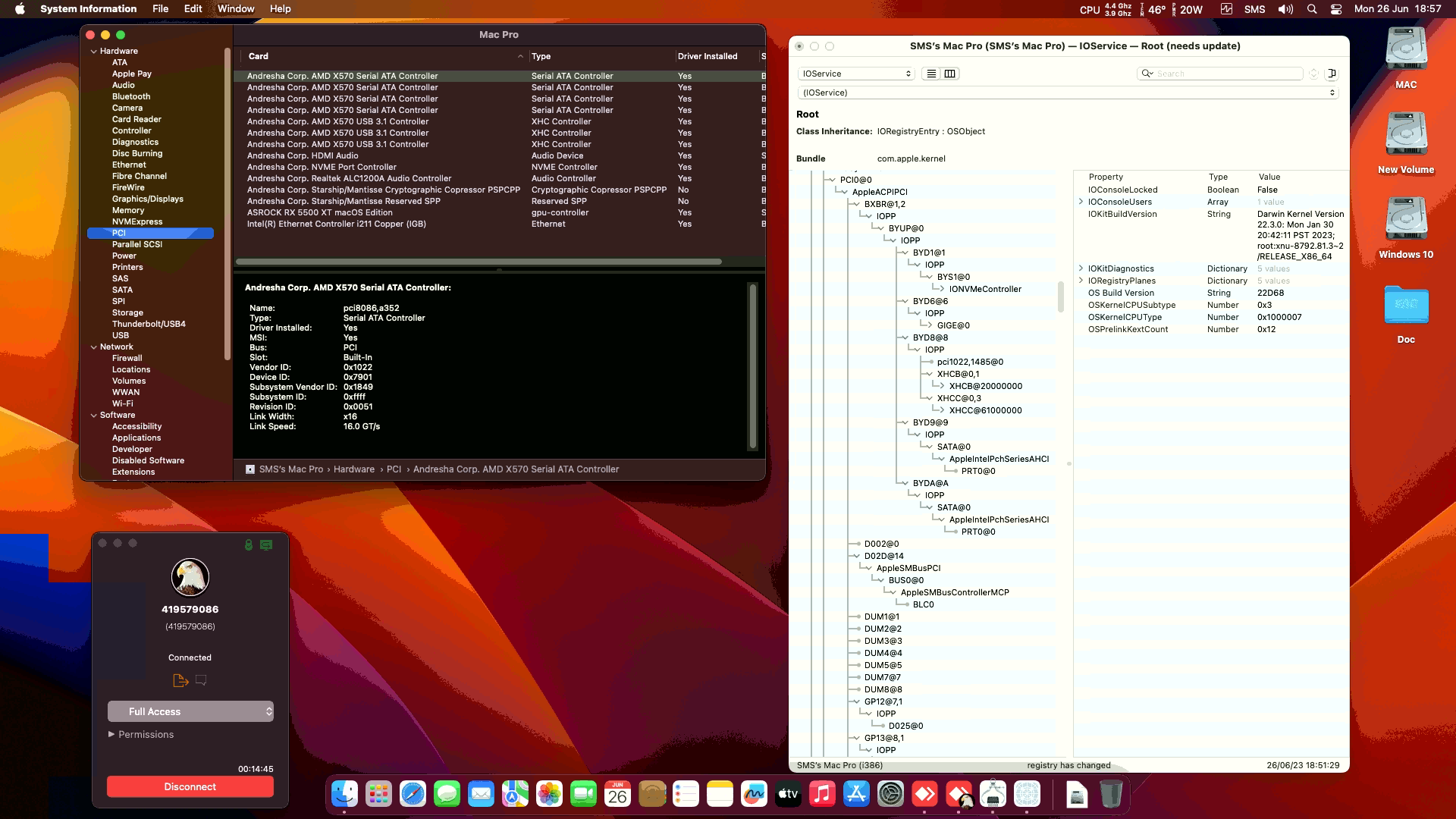This screenshot has height=819, width=1456.
Task: Expand the IOKitDiagnostics property row
Action: coord(1081,268)
